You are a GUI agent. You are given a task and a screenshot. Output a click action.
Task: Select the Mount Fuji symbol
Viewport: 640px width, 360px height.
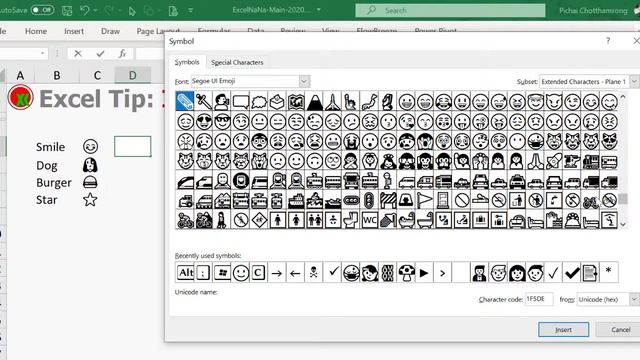(x=315, y=101)
